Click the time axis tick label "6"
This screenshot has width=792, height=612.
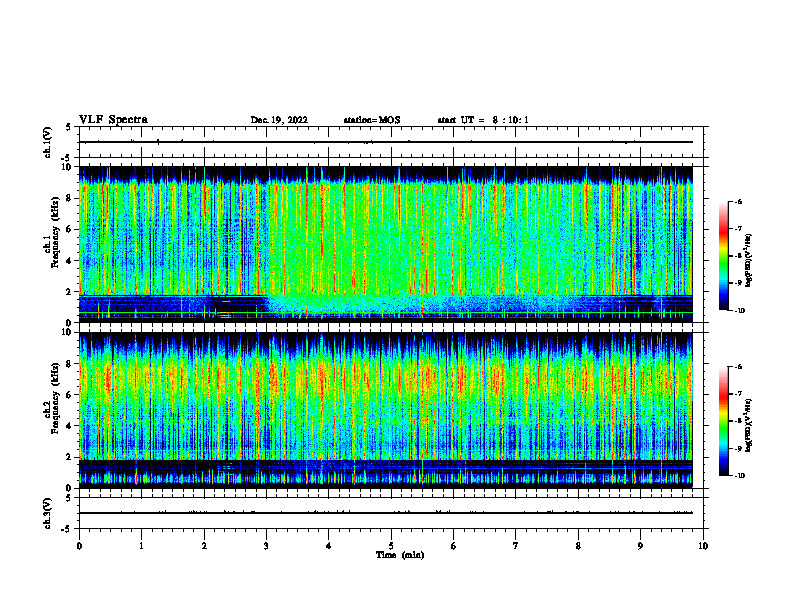454,546
